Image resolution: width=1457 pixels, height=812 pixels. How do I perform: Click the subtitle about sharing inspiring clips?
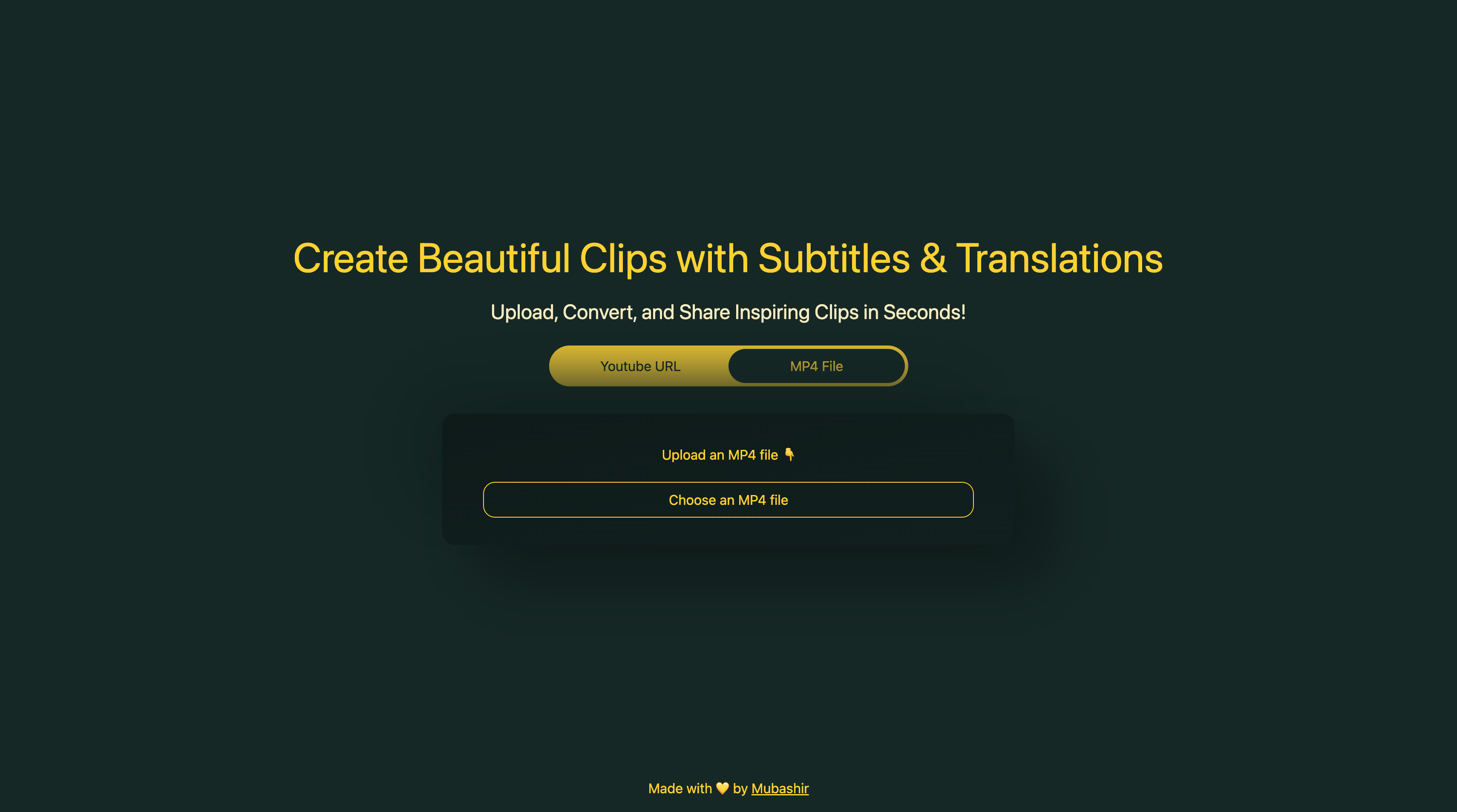[728, 311]
